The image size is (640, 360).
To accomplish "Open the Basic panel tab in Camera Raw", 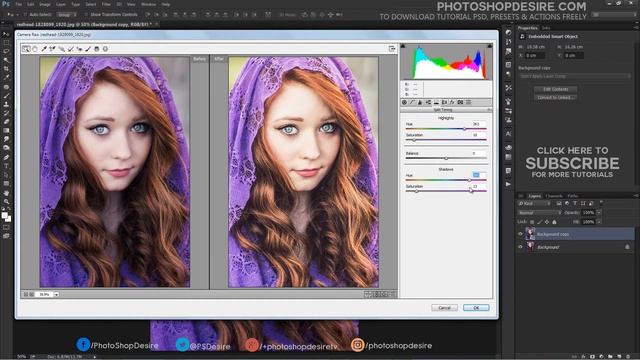I will coord(404,102).
